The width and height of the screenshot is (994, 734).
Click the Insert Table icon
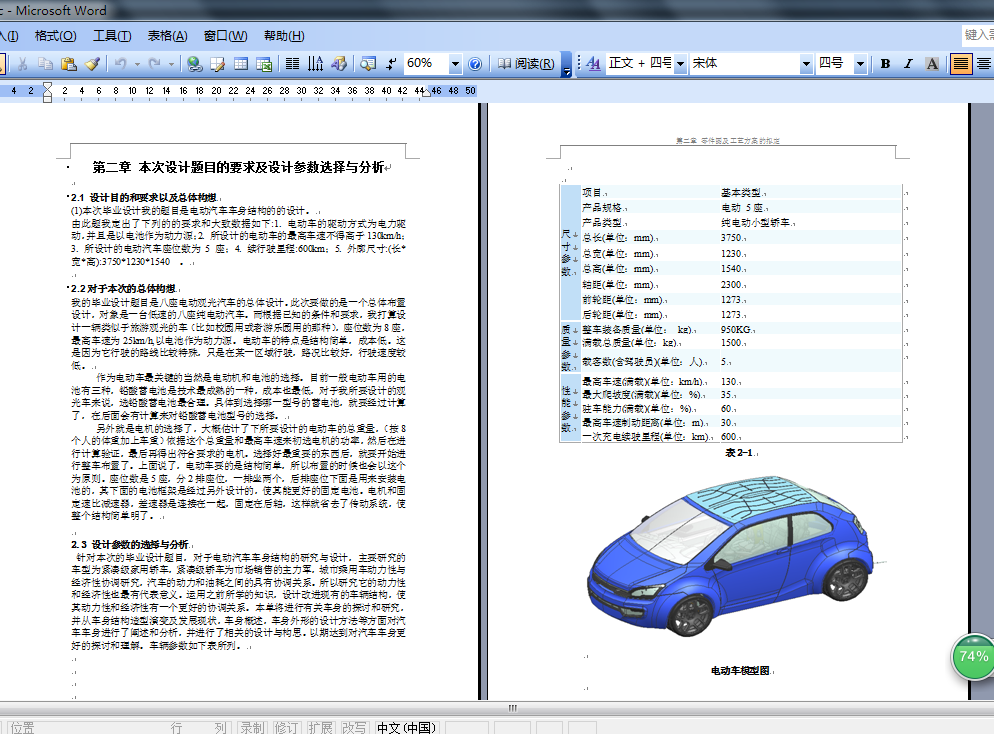(x=241, y=63)
